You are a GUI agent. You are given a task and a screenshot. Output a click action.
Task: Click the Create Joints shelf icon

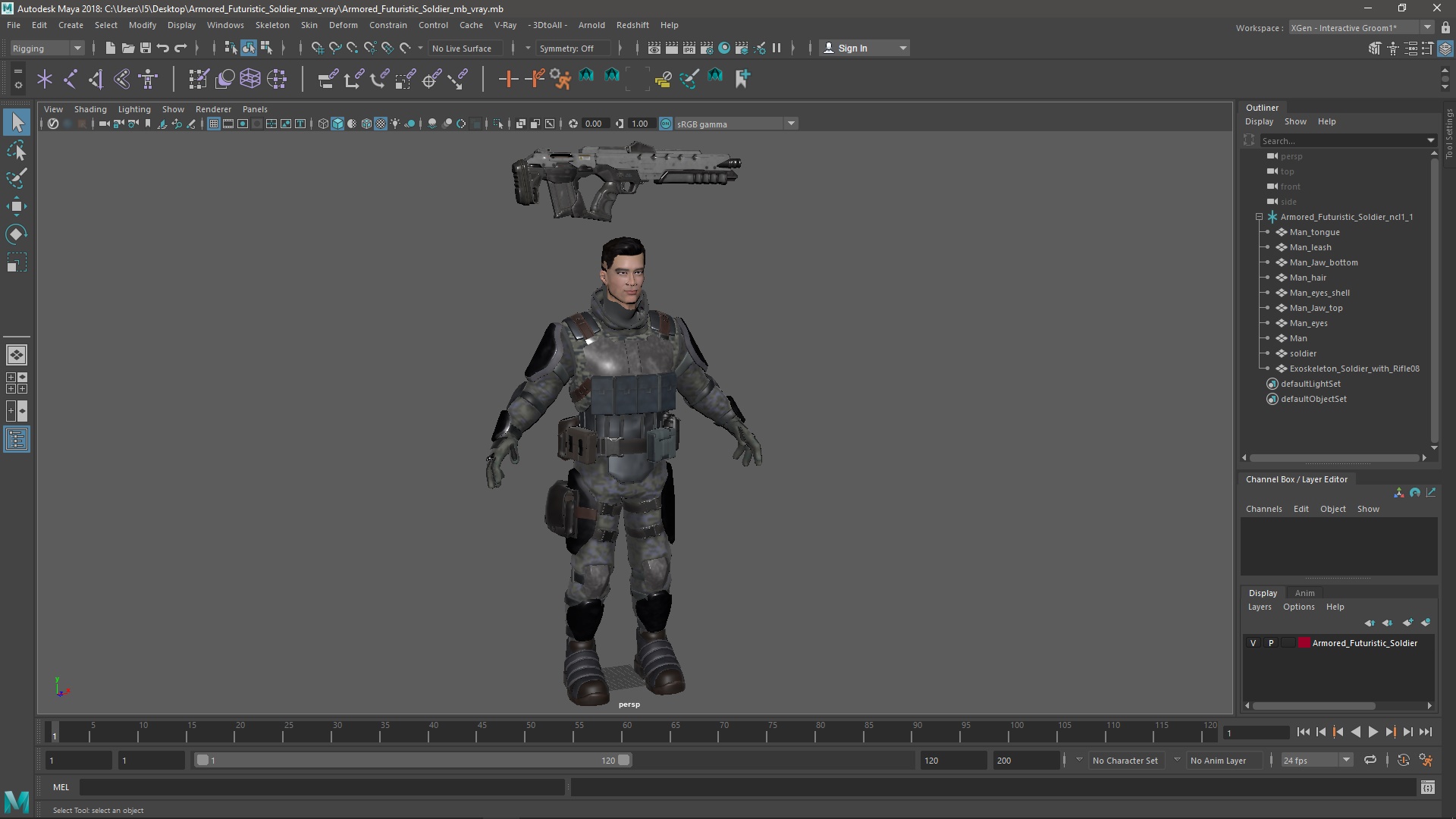click(71, 79)
